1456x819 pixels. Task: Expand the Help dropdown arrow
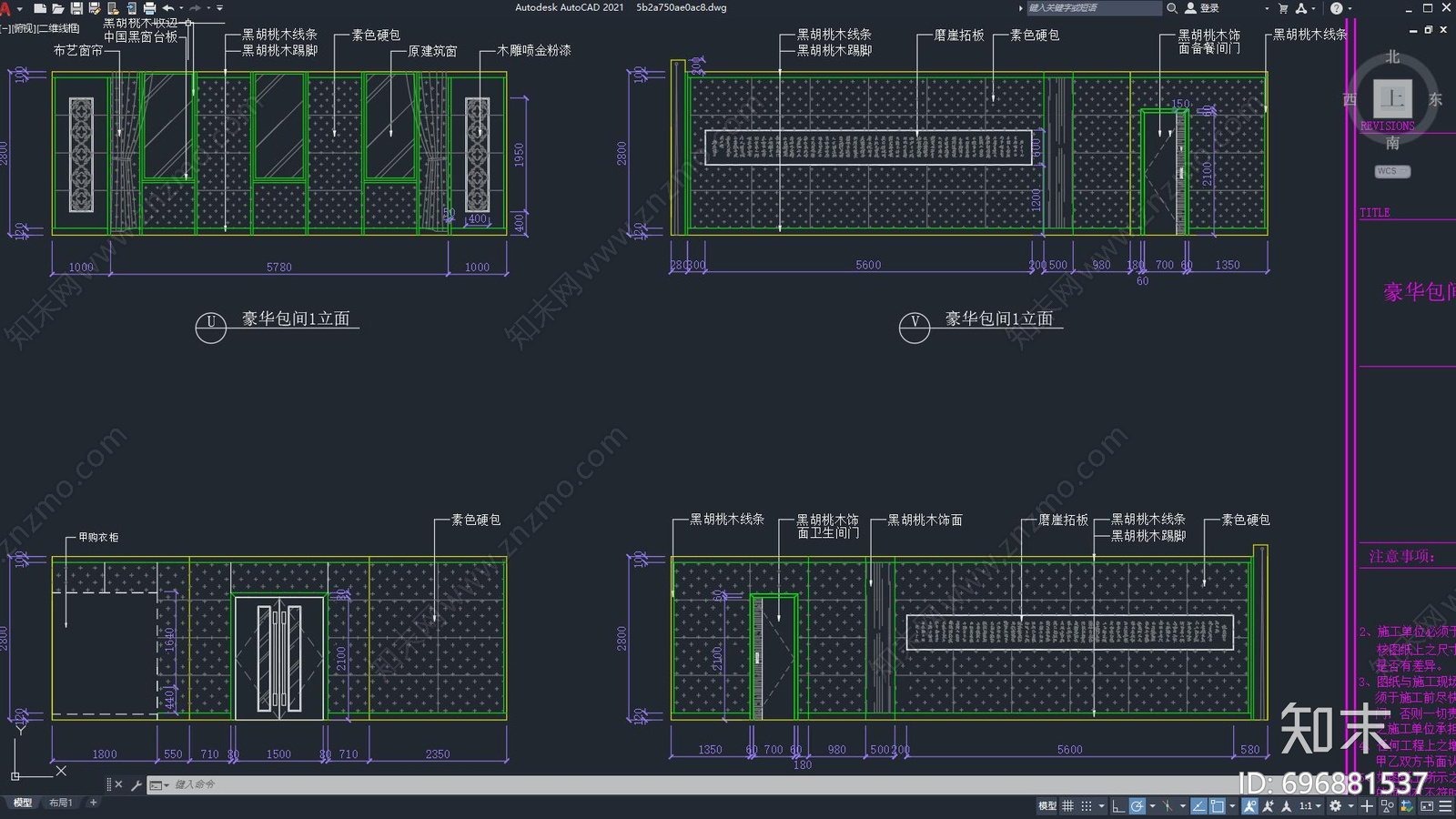[x=1350, y=9]
